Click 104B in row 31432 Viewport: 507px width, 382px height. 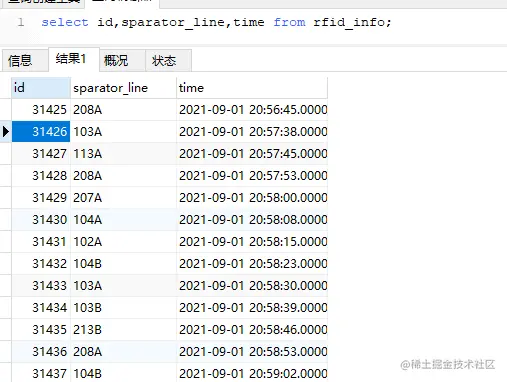(123, 264)
